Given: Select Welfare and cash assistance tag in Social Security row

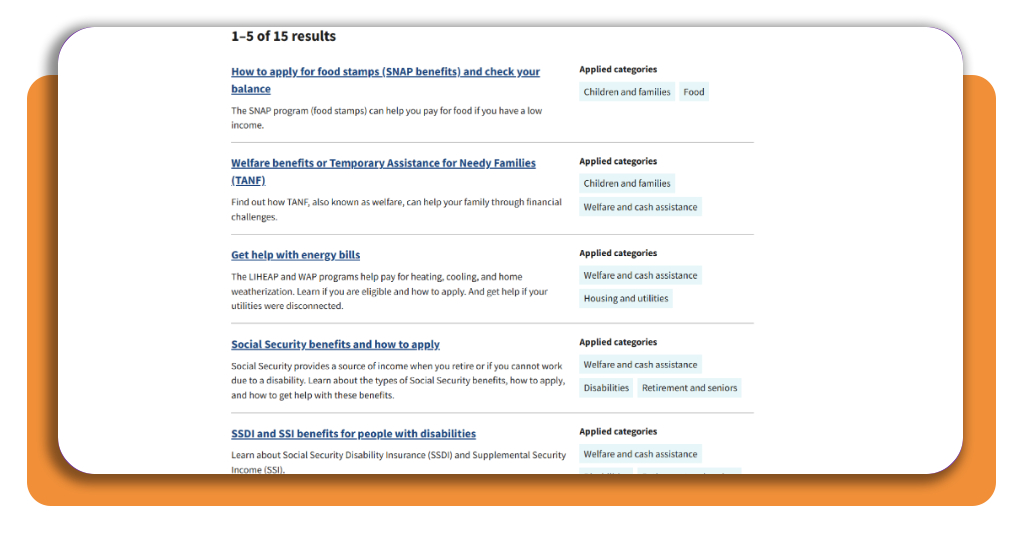Looking at the screenshot, I should pyautogui.click(x=640, y=365).
